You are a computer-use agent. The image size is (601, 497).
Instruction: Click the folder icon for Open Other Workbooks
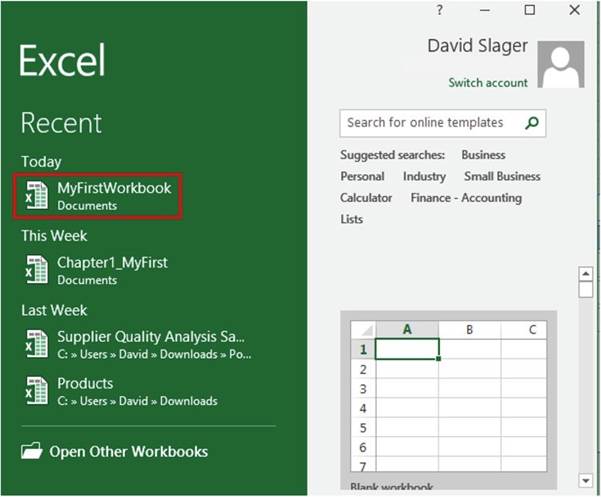[32, 451]
